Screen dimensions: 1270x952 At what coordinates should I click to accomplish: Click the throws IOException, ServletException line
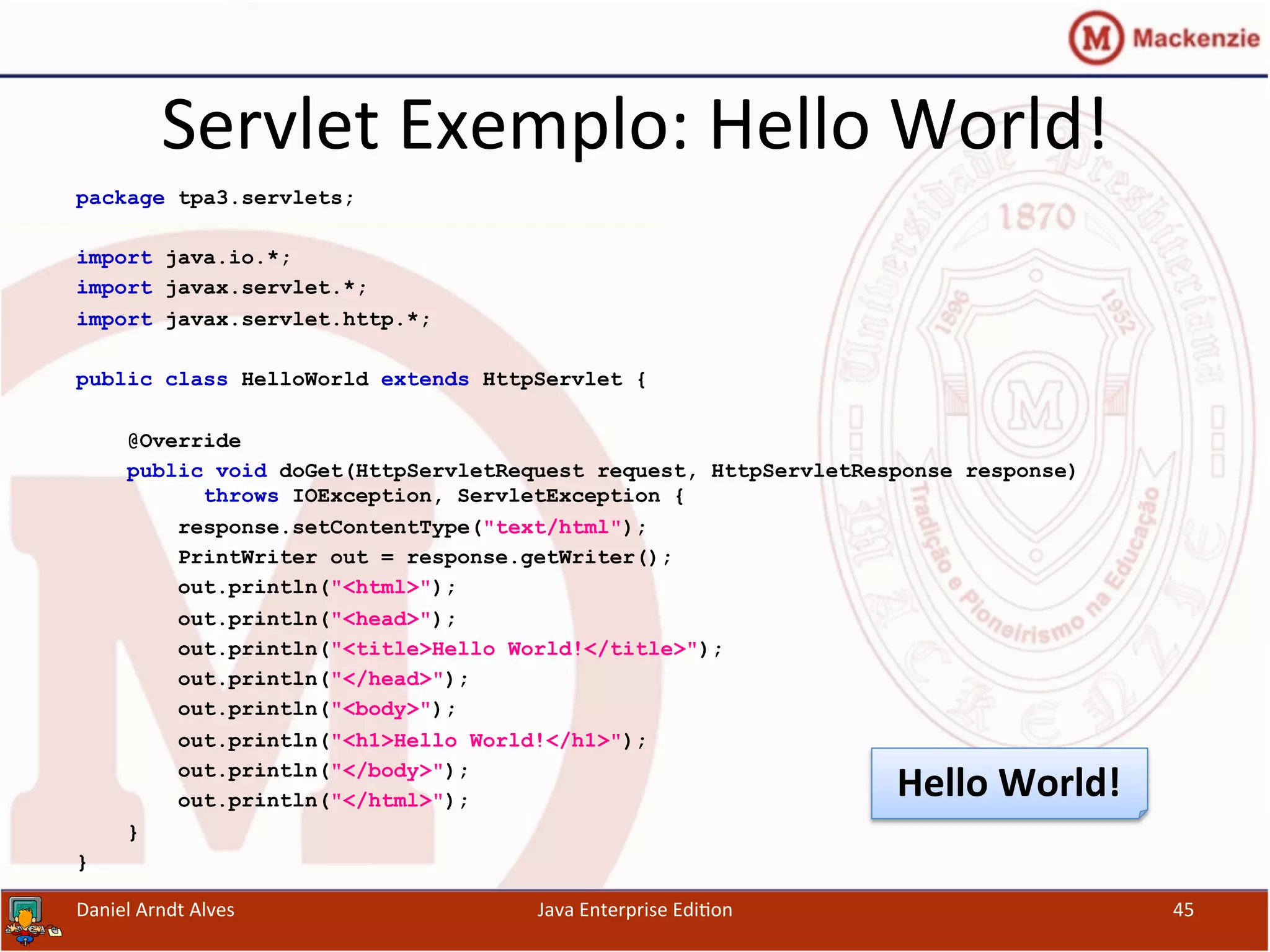point(444,496)
